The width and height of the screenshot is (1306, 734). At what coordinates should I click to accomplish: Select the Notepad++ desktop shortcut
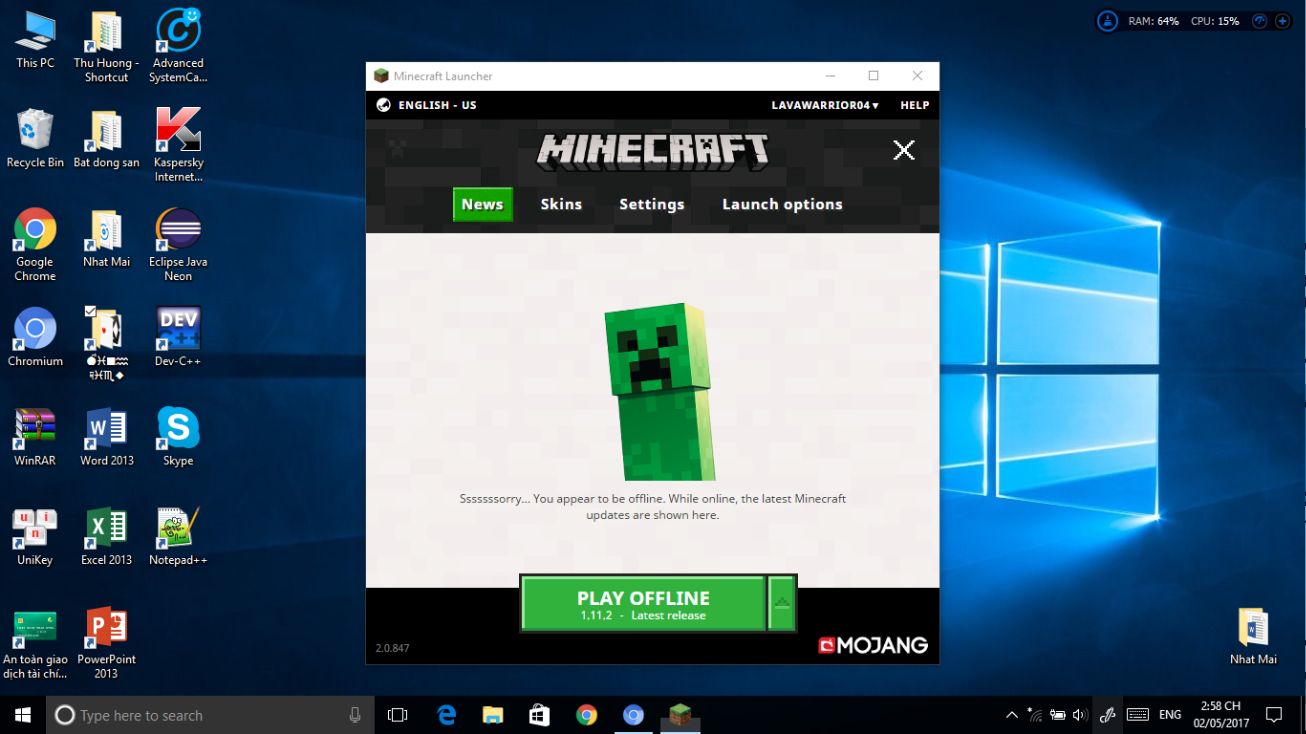(x=178, y=537)
